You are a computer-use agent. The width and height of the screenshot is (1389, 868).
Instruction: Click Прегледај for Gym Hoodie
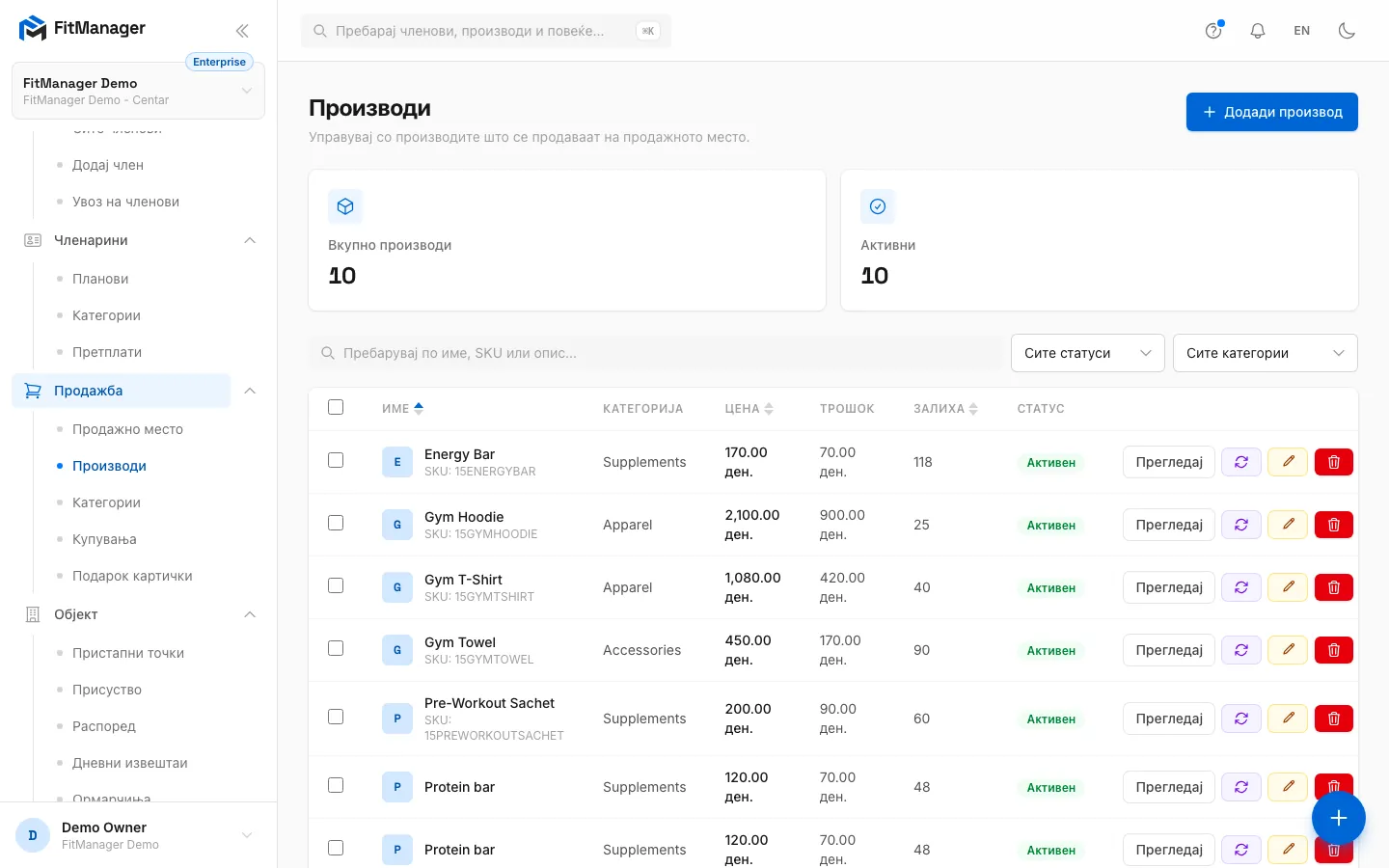point(1169,525)
